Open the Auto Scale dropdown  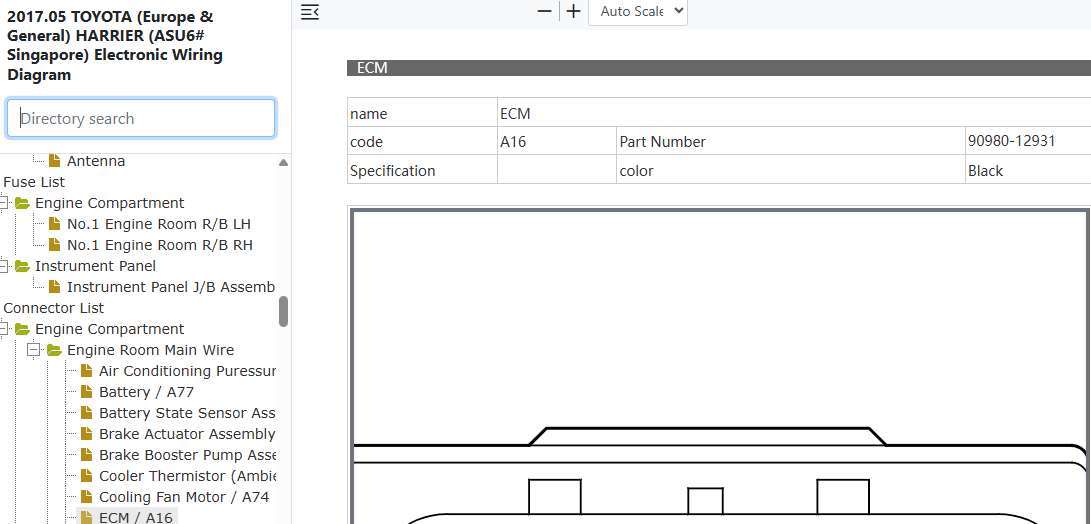pyautogui.click(x=638, y=12)
